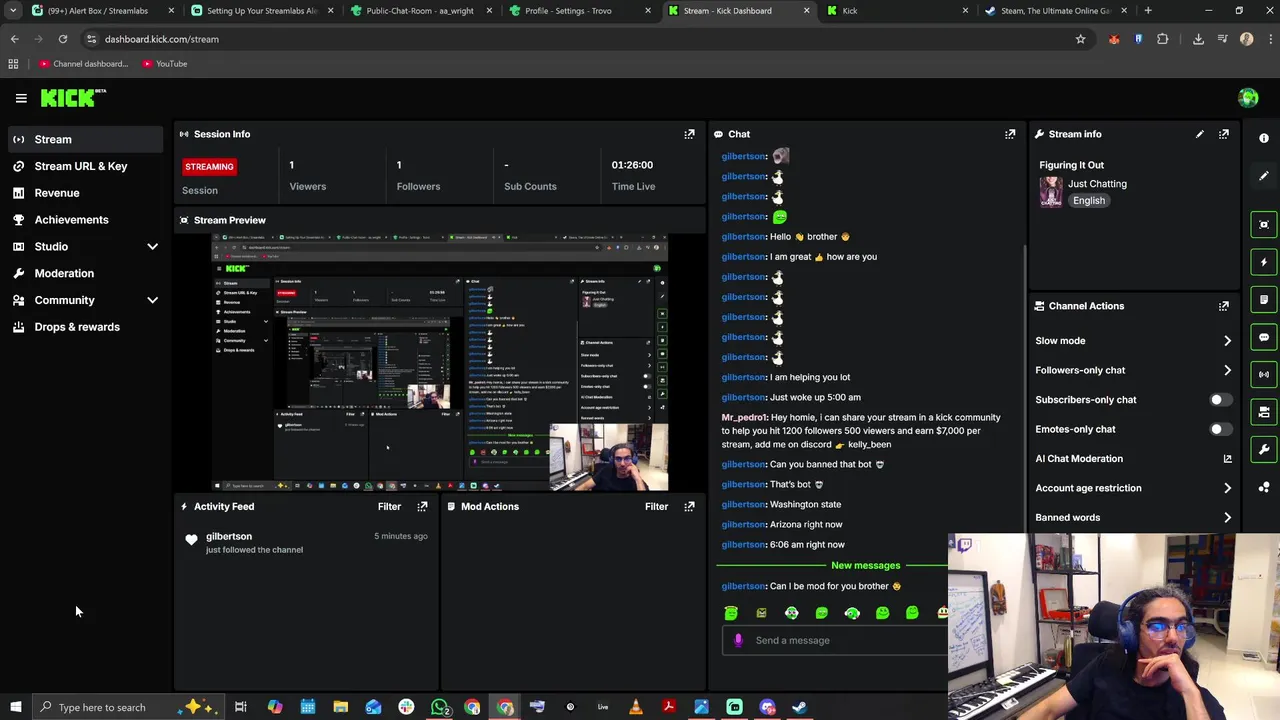Toggle the channel actions widget in right rail

pos(1264,412)
